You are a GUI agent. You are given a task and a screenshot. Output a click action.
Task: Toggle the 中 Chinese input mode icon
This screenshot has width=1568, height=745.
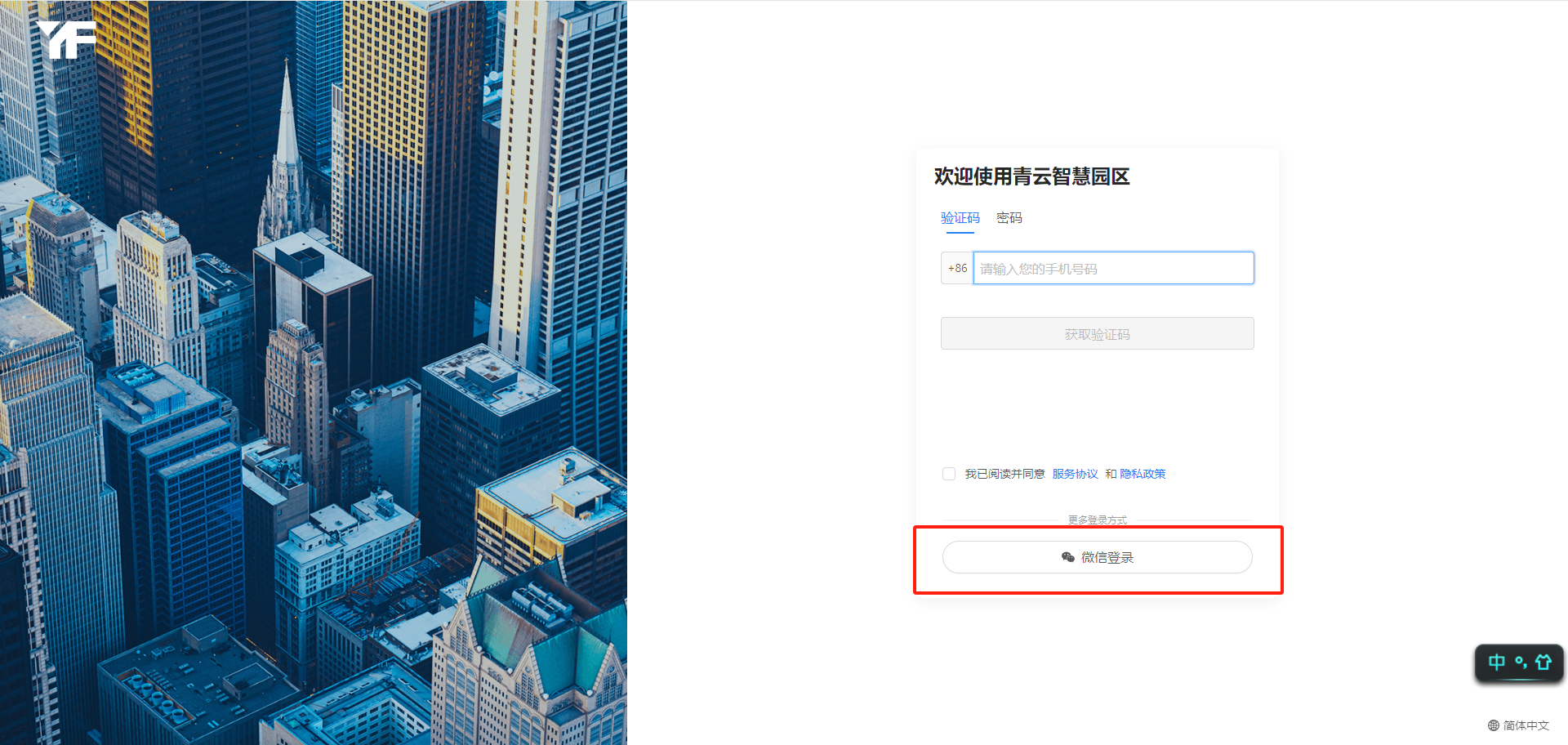(1496, 662)
